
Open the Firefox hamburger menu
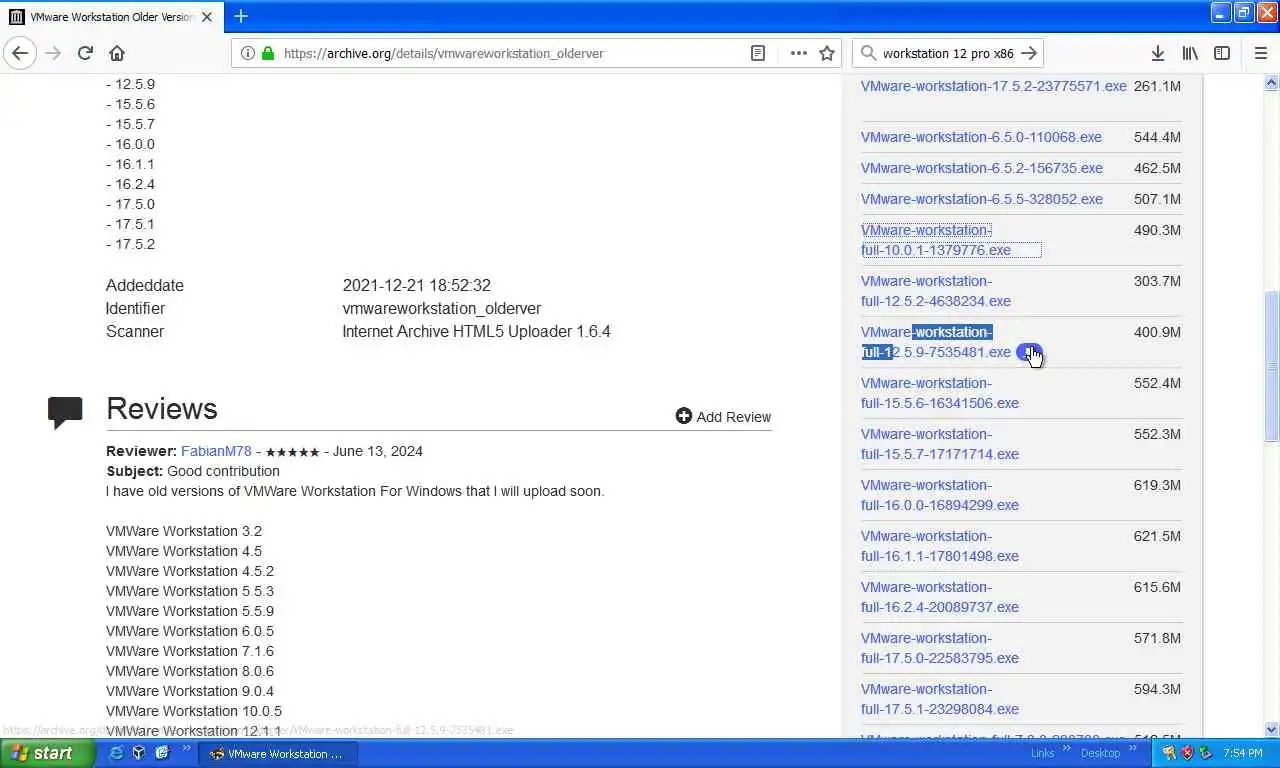[1260, 53]
